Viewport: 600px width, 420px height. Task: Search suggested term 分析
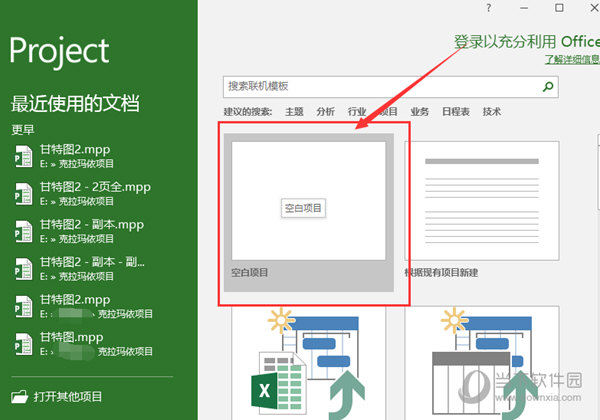(325, 112)
